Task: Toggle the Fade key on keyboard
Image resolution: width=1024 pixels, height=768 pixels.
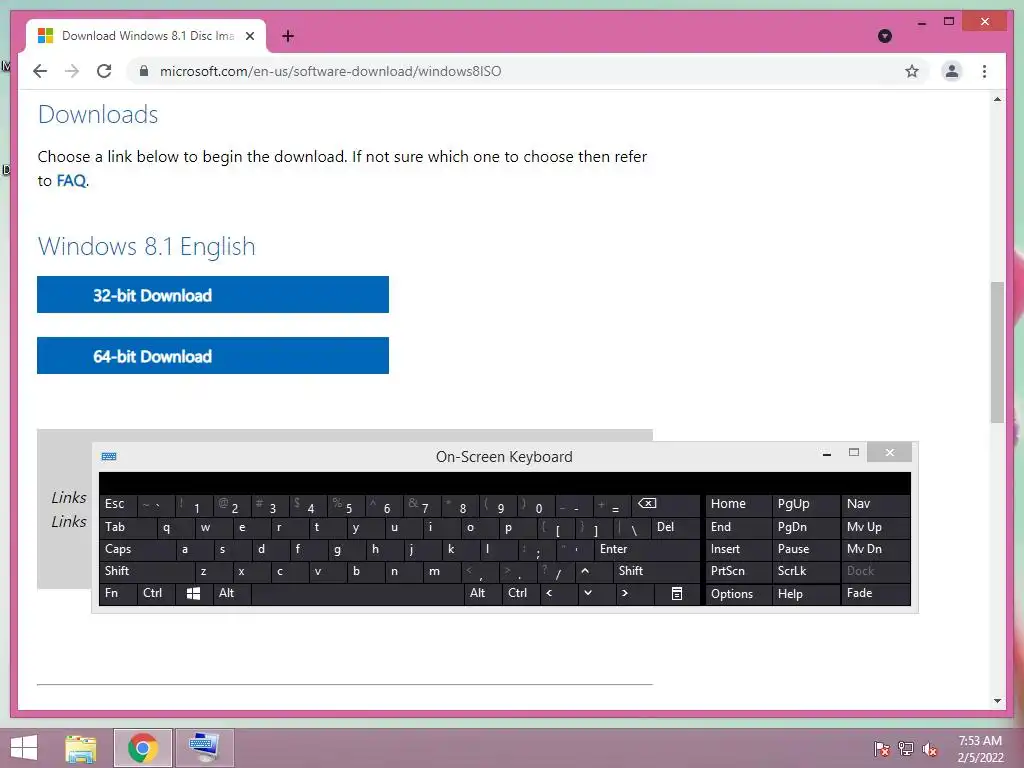Action: click(875, 594)
